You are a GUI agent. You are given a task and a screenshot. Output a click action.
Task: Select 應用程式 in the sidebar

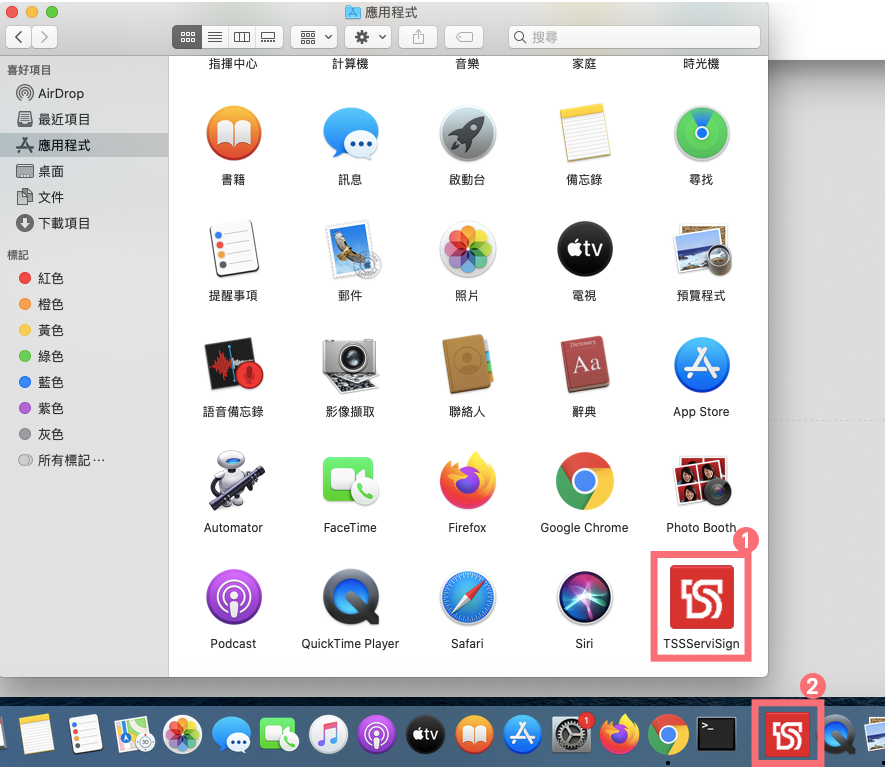click(x=84, y=145)
